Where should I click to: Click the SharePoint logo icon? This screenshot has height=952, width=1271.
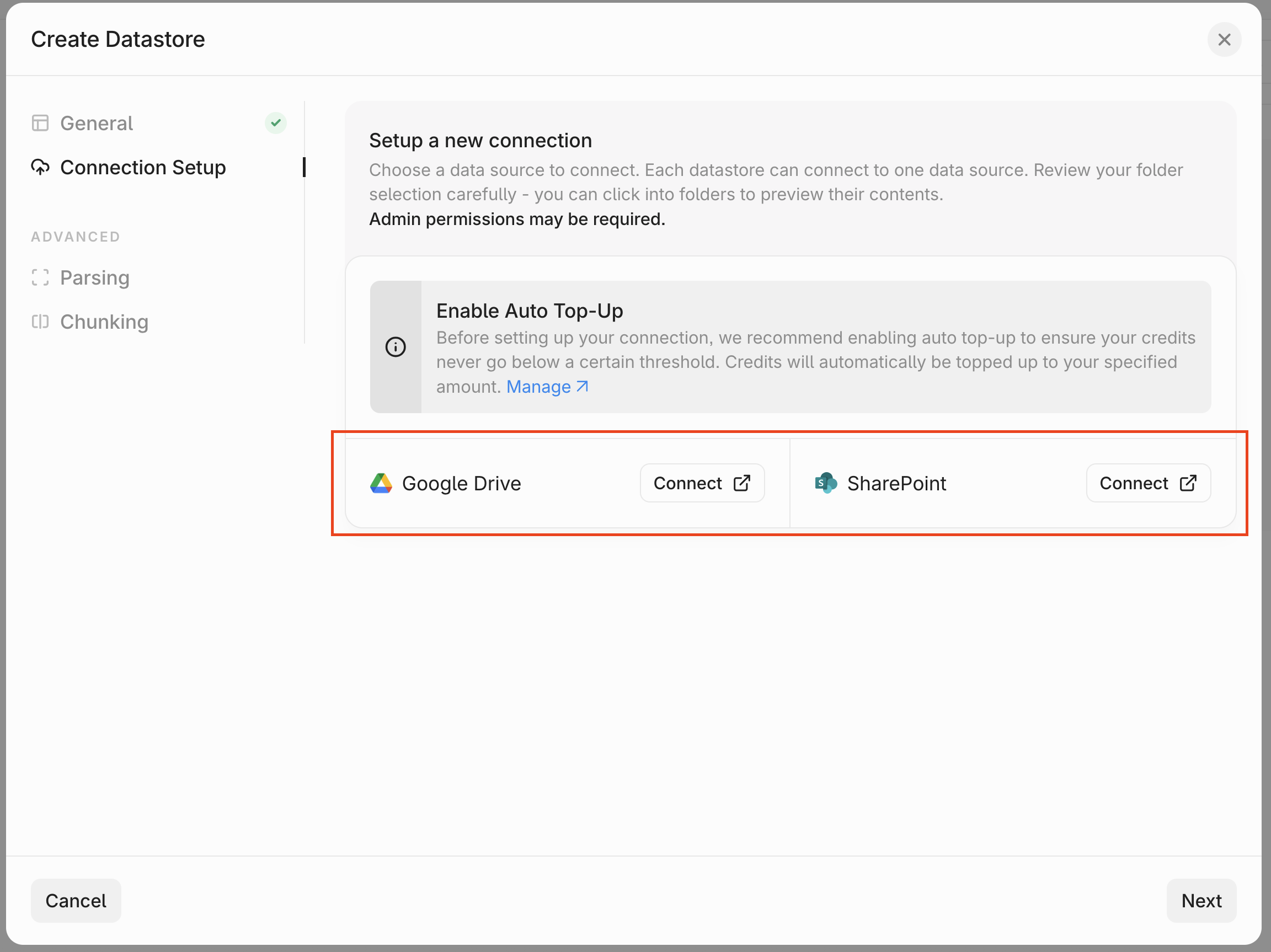[x=826, y=483]
